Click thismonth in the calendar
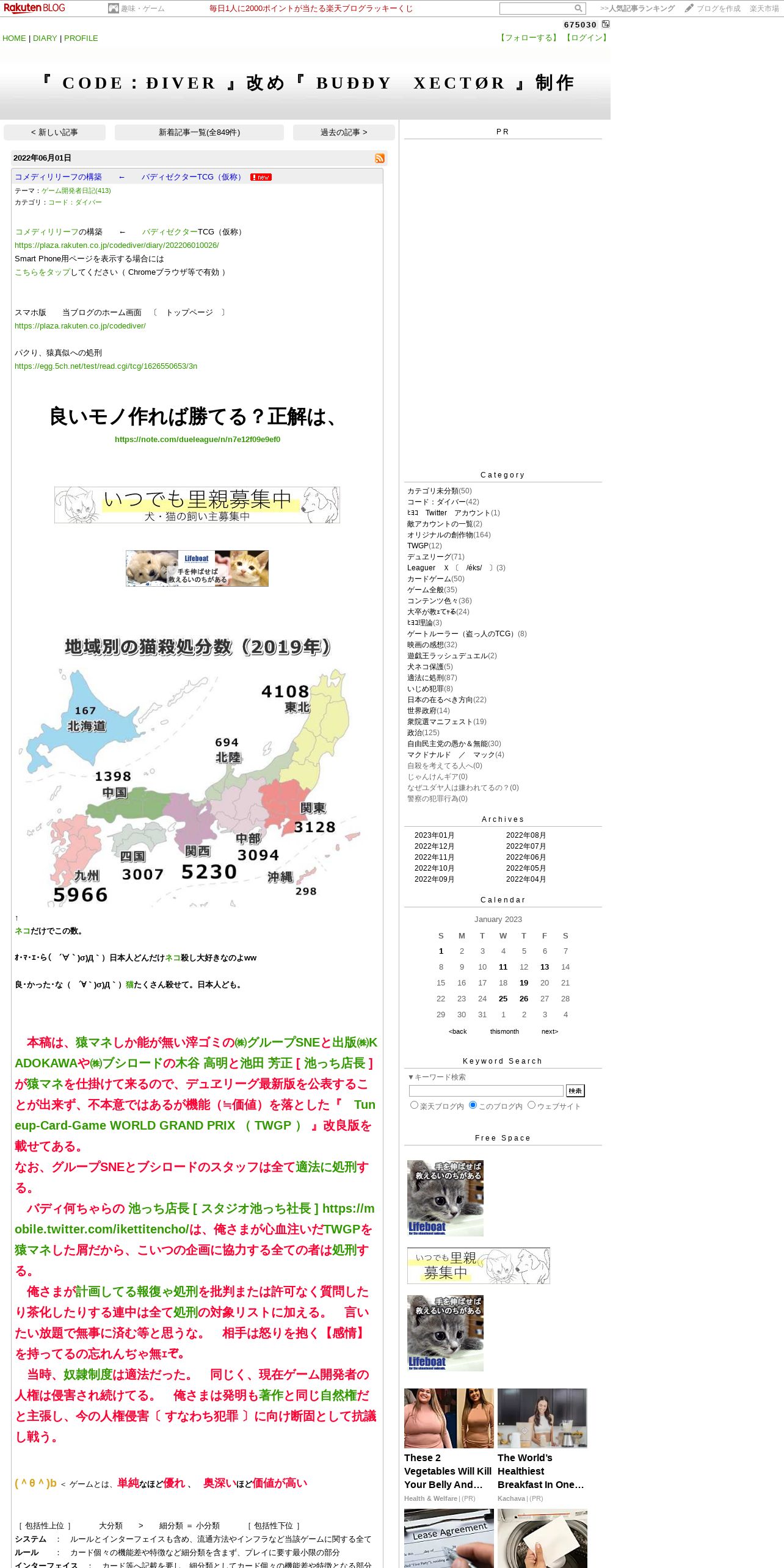784x1568 pixels. point(504,1031)
